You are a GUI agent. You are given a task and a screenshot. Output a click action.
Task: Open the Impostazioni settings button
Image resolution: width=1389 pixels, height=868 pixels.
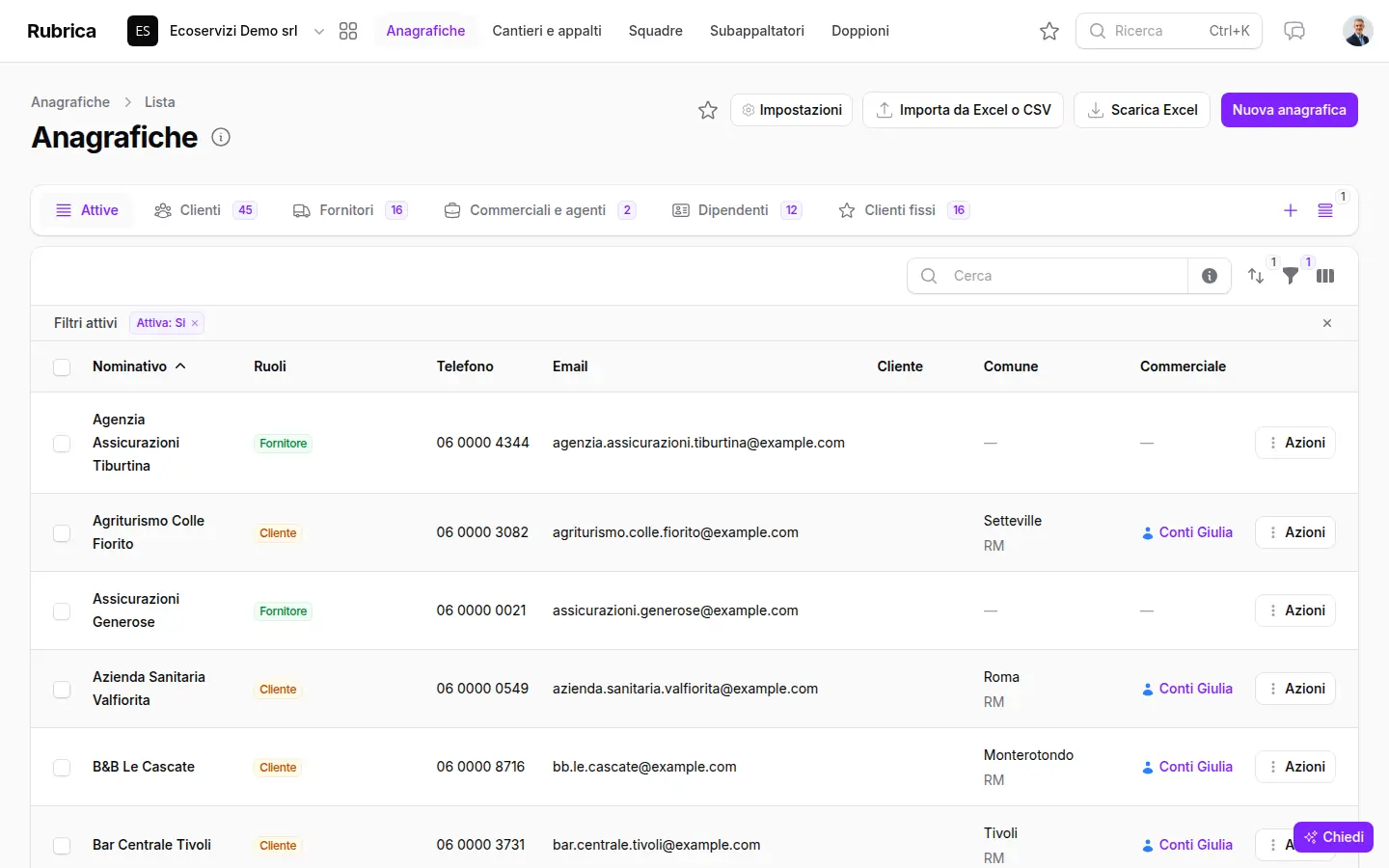click(792, 110)
